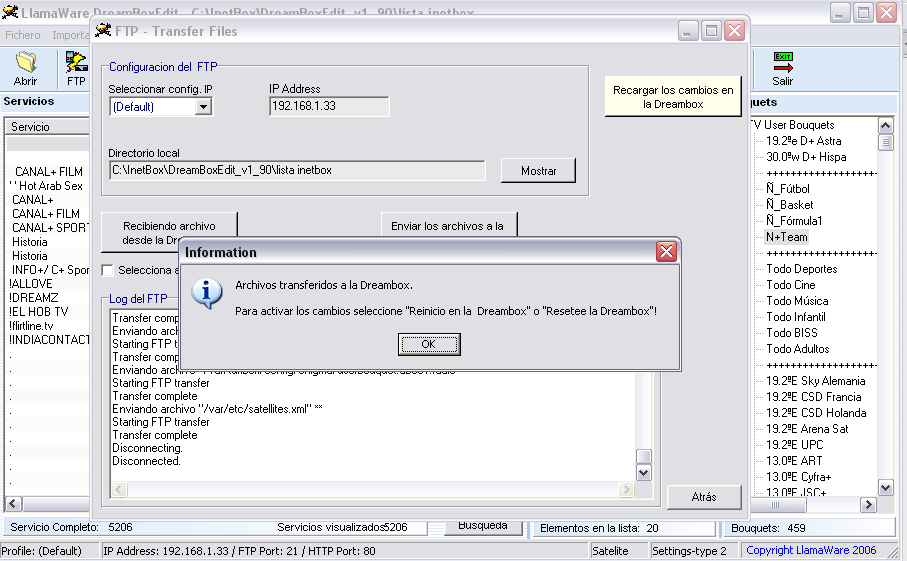Select the Todo Música bouquet
Image resolution: width=907 pixels, height=561 pixels.
coord(797,301)
